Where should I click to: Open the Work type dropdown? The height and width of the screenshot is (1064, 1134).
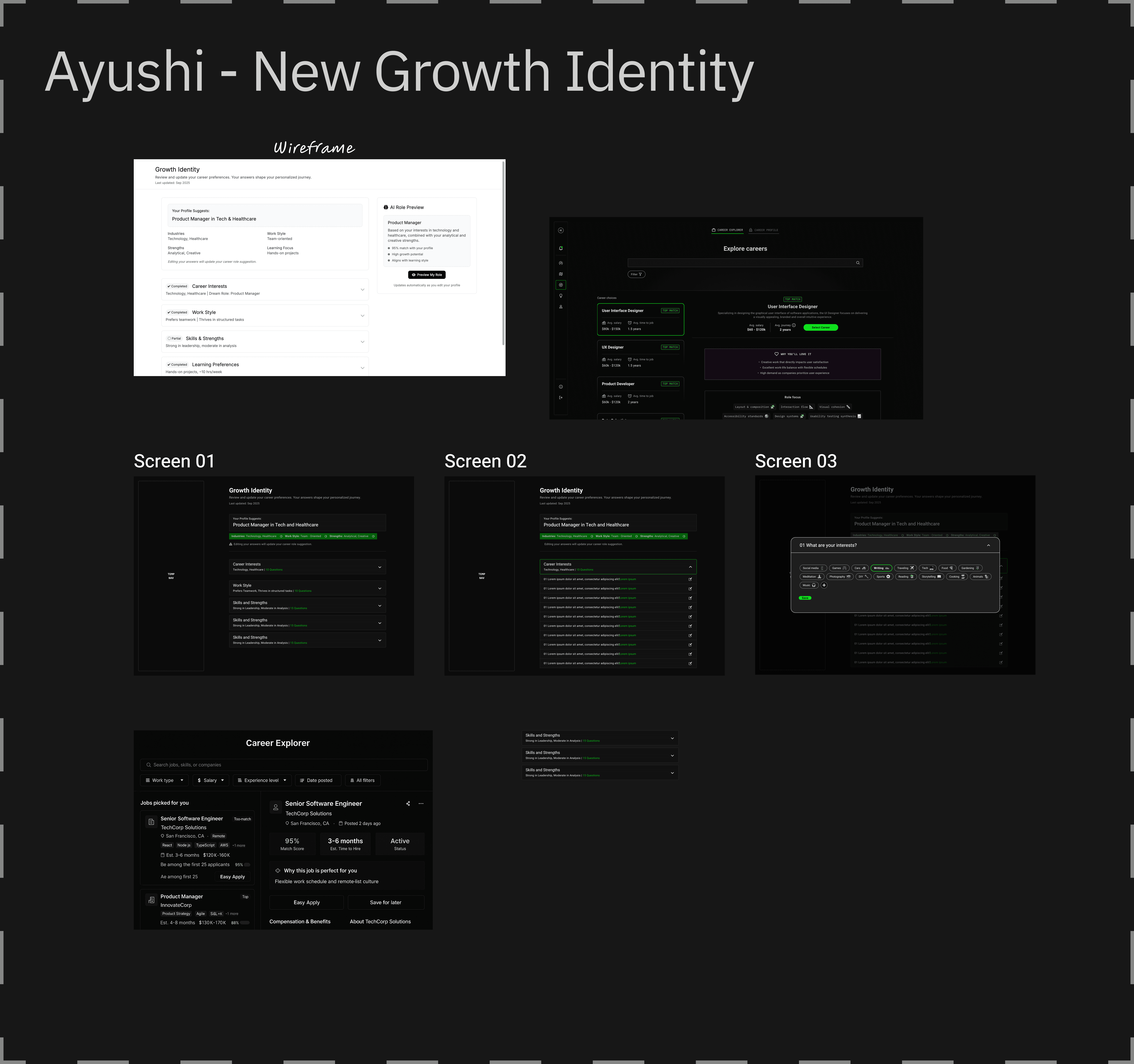(164, 780)
